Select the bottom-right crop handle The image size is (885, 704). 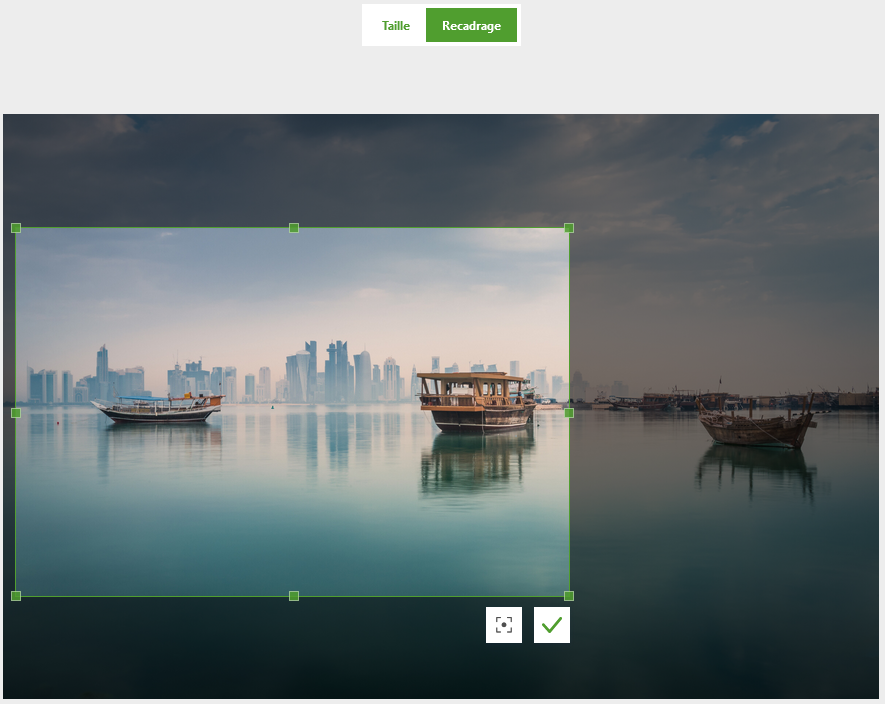click(569, 596)
